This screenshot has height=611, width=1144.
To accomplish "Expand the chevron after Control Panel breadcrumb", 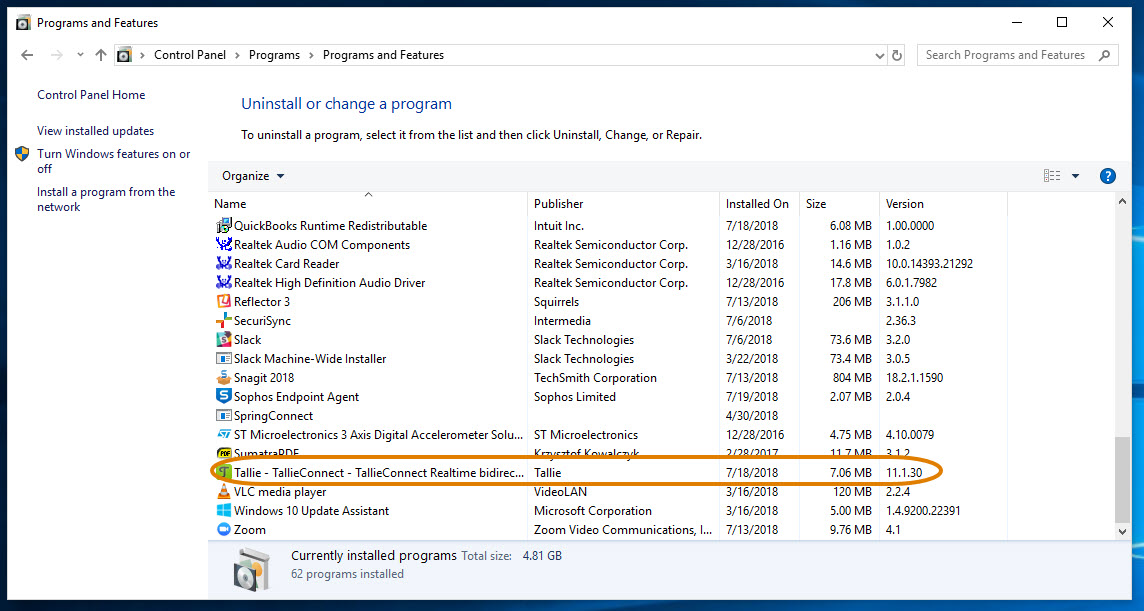I will (237, 55).
